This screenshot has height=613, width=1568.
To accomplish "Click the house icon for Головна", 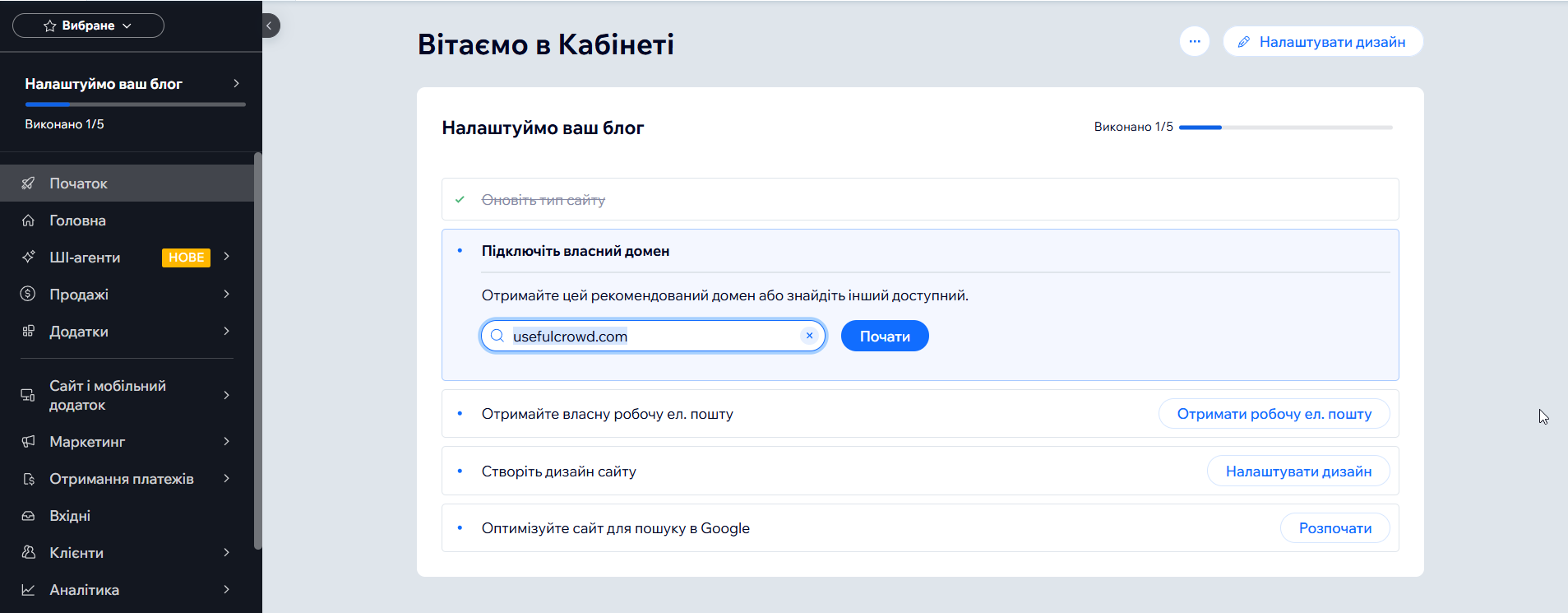I will click(x=28, y=221).
